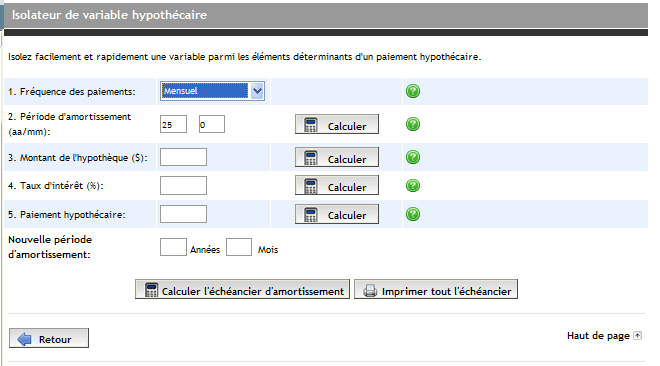Focus the amortization years field showing 25
Screen dimensions: 660x366
(x=173, y=125)
